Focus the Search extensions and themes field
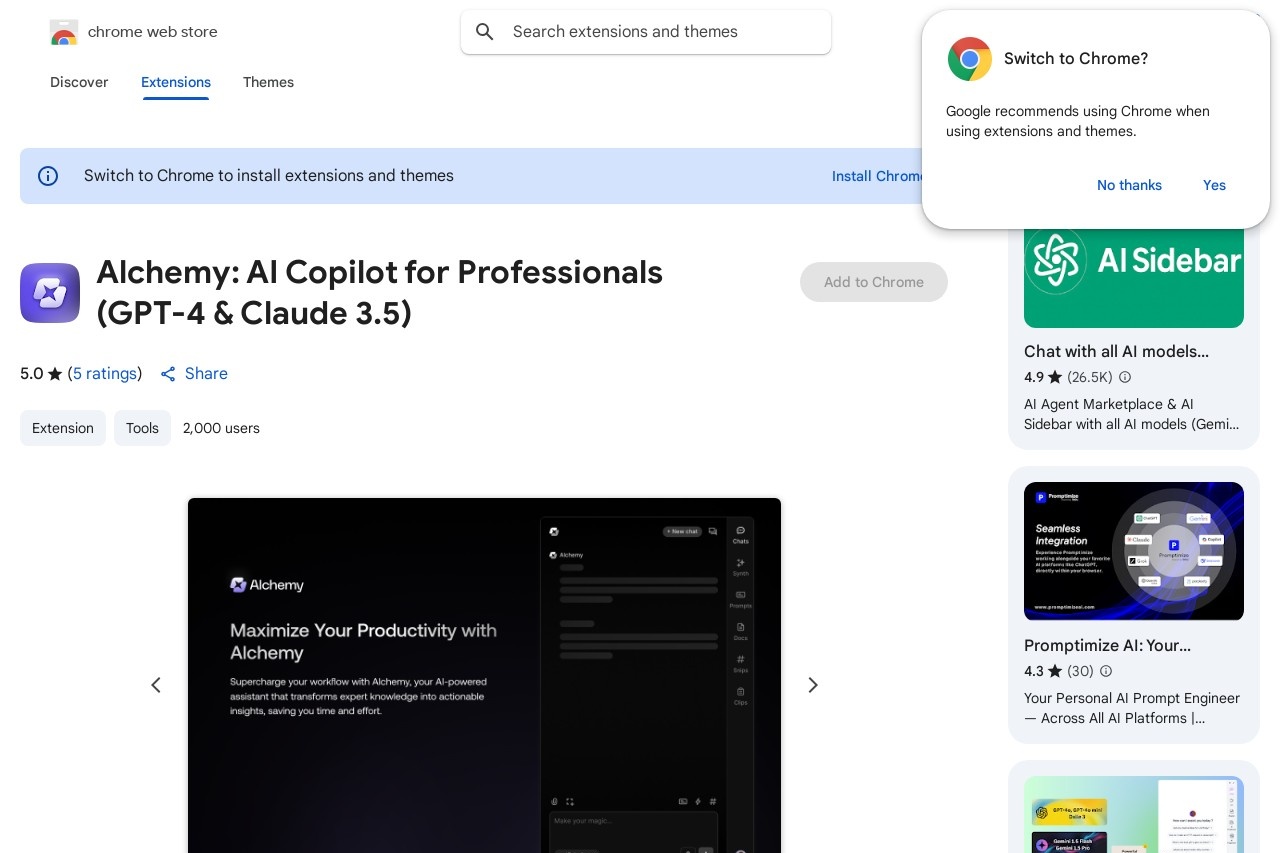 (x=646, y=32)
